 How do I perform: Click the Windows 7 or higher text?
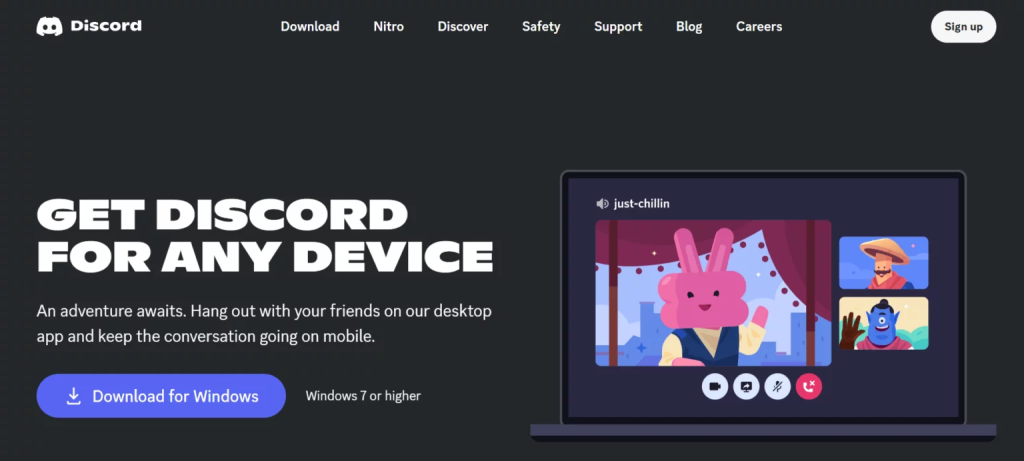point(363,396)
